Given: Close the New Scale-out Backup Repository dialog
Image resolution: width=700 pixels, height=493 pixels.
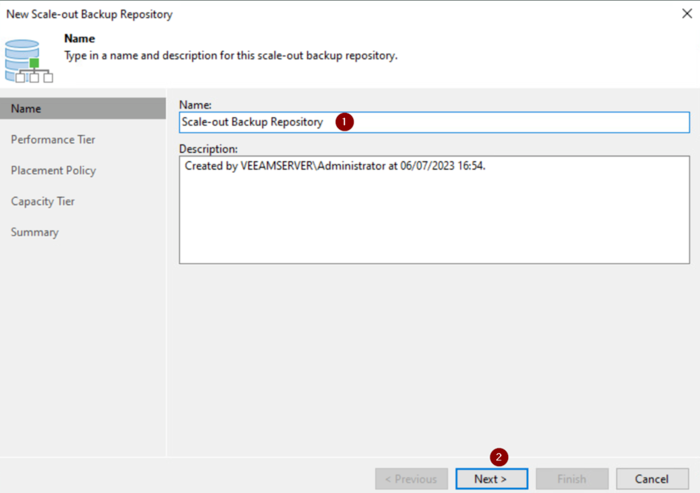Looking at the screenshot, I should point(687,14).
